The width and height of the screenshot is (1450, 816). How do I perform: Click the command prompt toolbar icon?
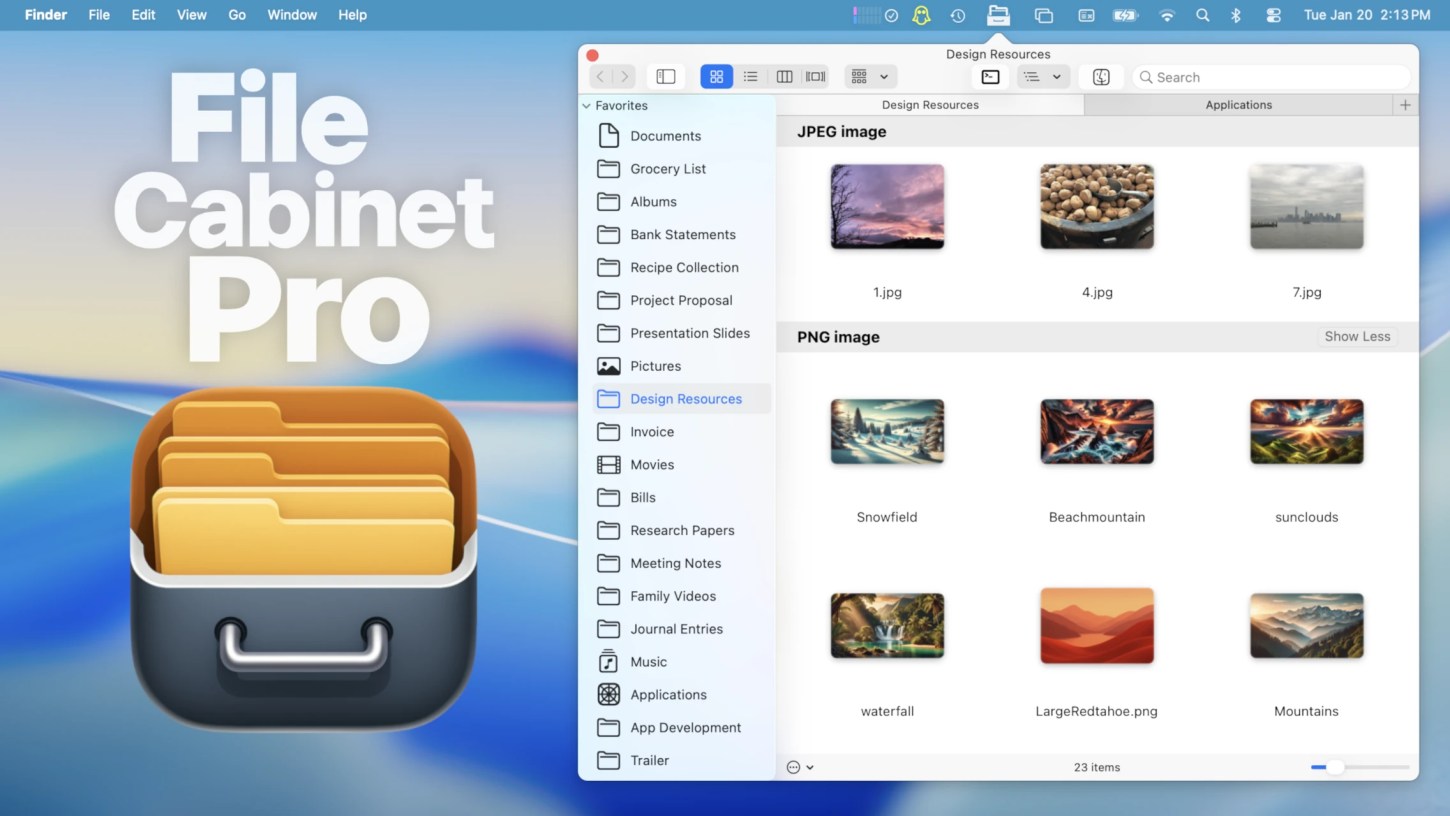[989, 76]
